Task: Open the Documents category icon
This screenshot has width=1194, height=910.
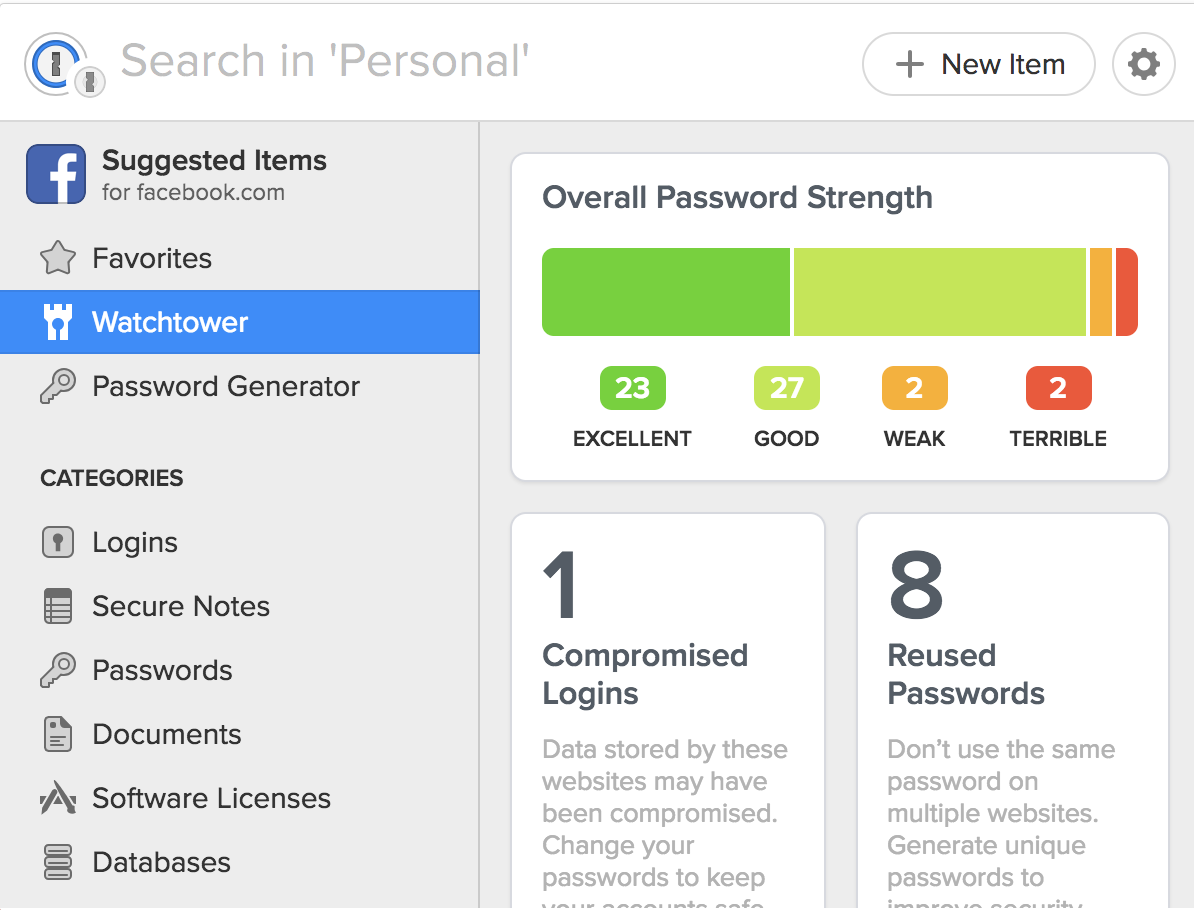Action: [x=57, y=734]
